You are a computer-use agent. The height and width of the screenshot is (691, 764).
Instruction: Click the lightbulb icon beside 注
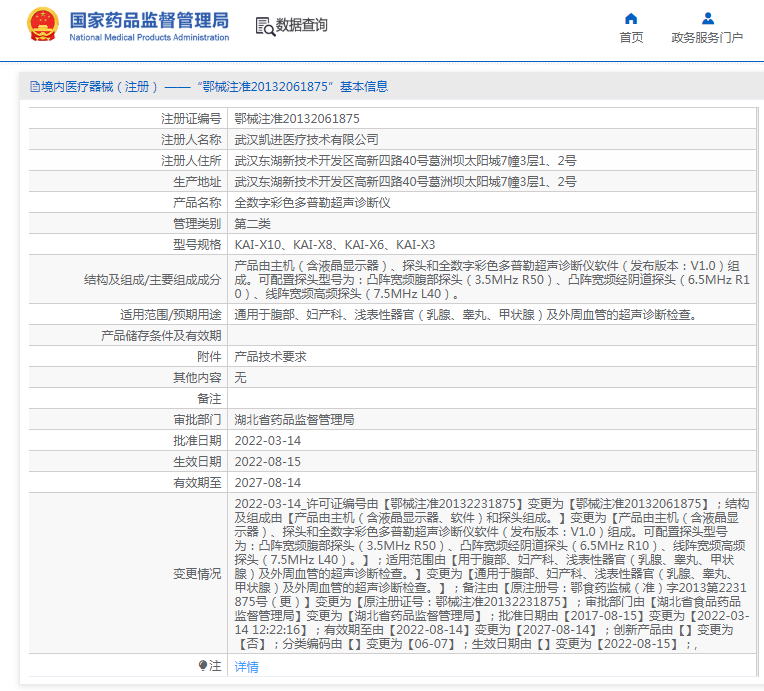203,665
